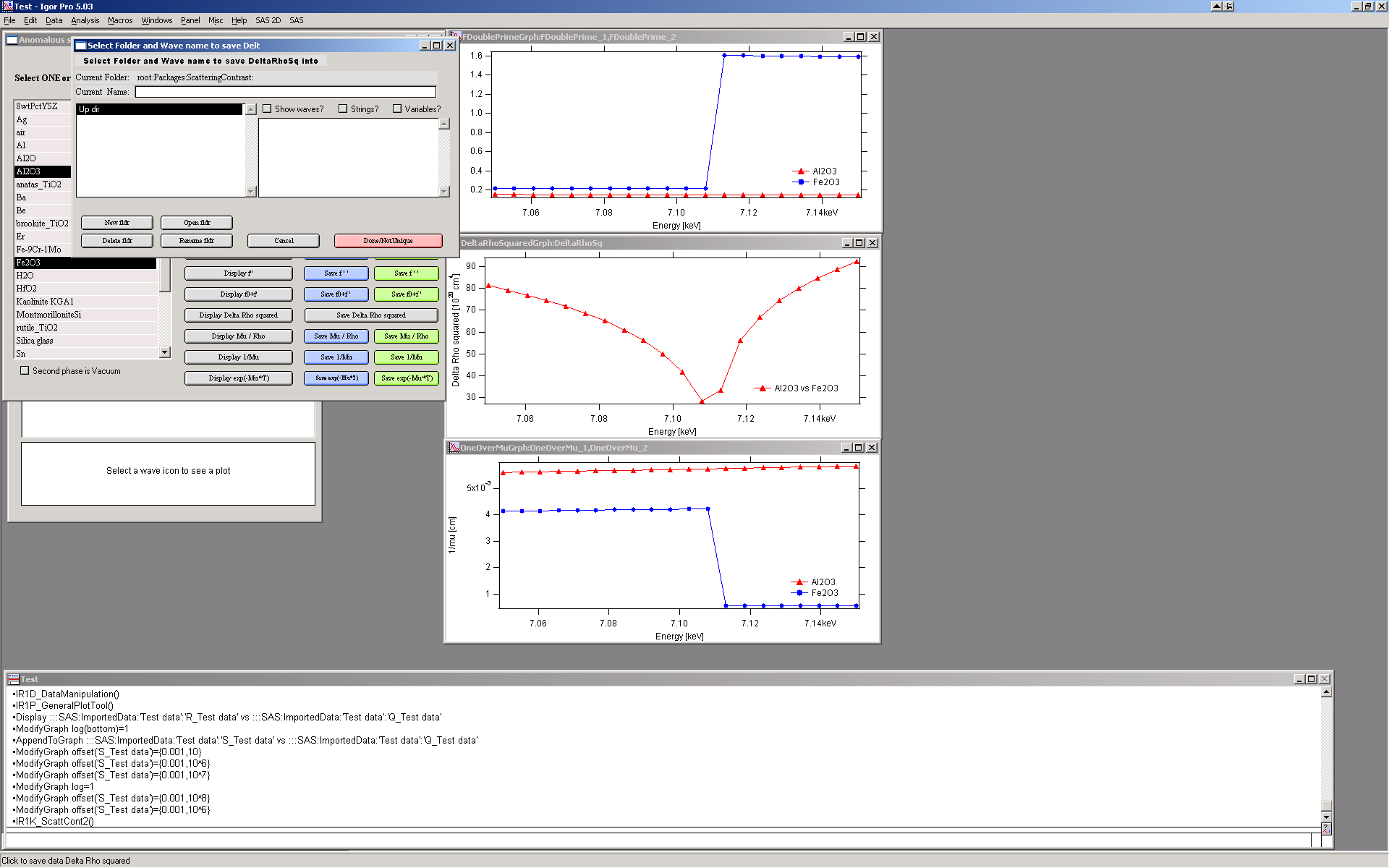Screen dimensions: 1389x868
Task: Click the Rename fldr button
Action: pyautogui.click(x=197, y=241)
